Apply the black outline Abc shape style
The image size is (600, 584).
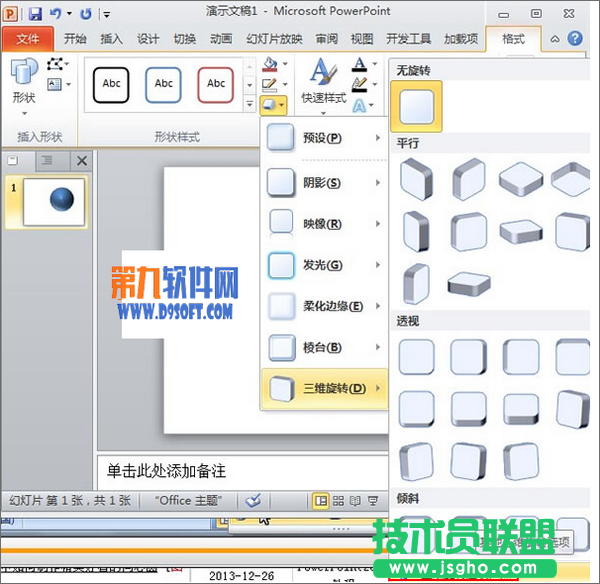tap(111, 85)
